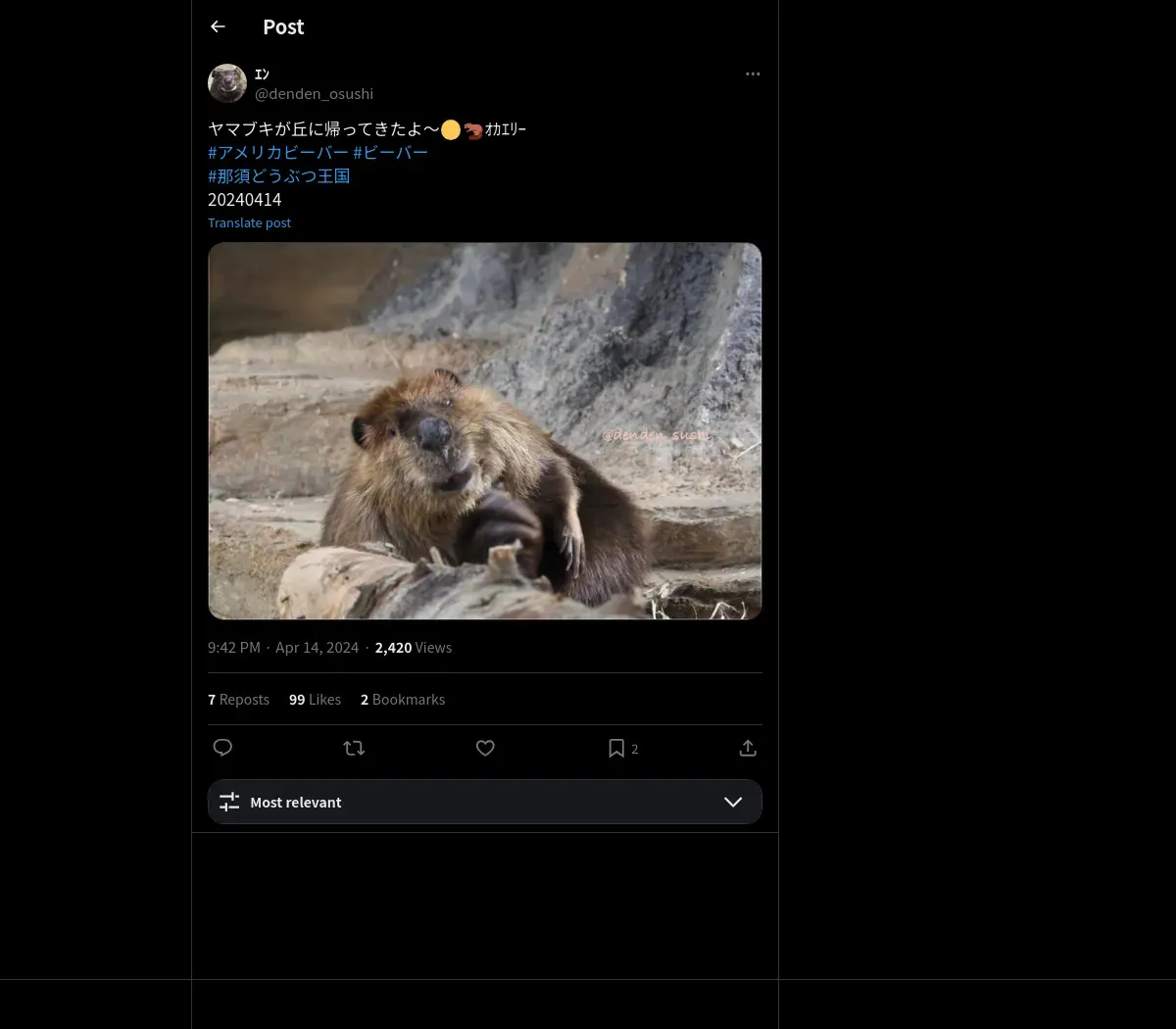
Task: Open the @denden_osushi handle link
Action: coord(314,94)
